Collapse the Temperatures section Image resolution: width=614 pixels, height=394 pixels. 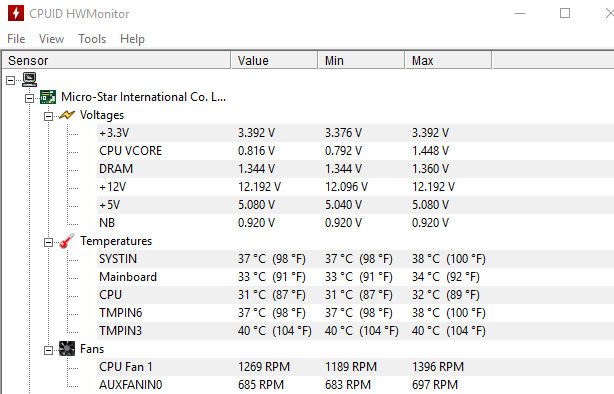(x=48, y=242)
